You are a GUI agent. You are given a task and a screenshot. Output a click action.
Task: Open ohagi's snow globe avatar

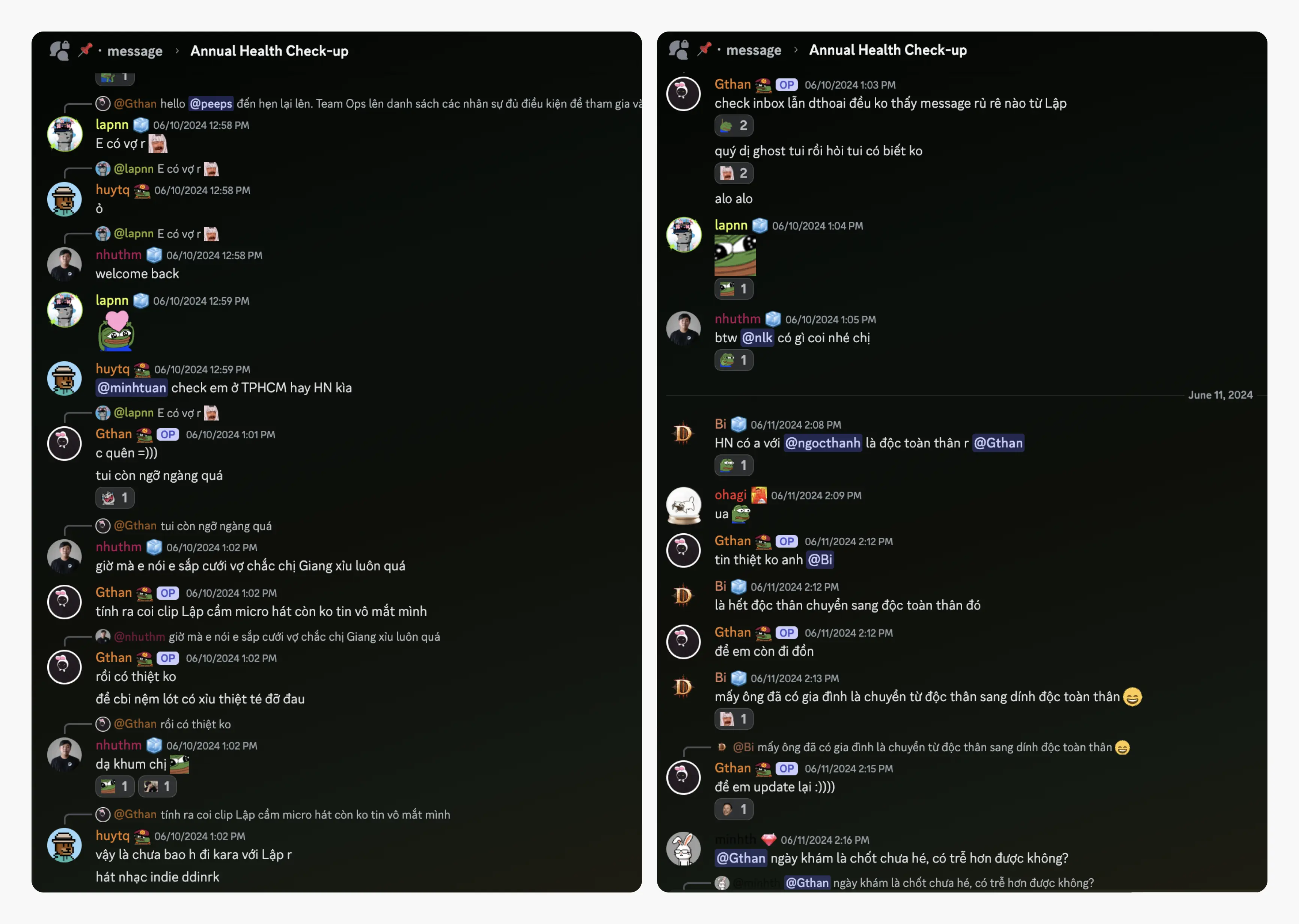point(683,505)
